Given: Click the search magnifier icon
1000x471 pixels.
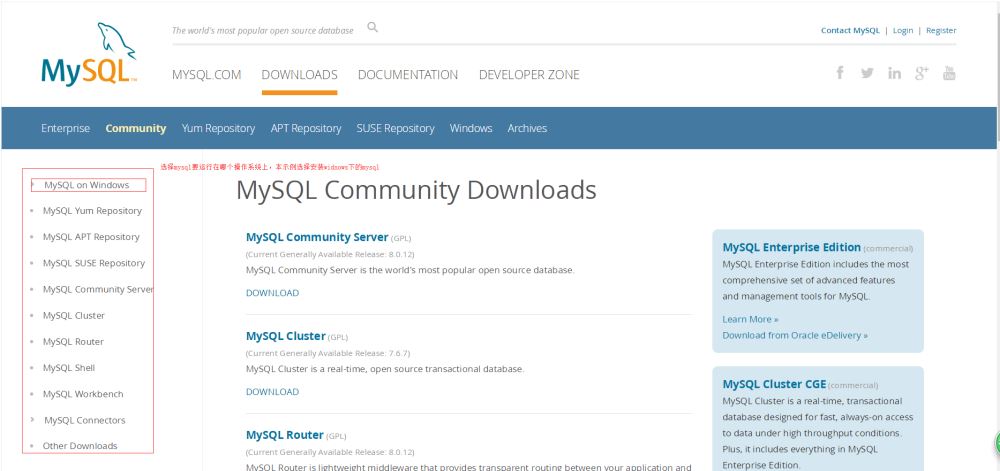Looking at the screenshot, I should click(373, 28).
